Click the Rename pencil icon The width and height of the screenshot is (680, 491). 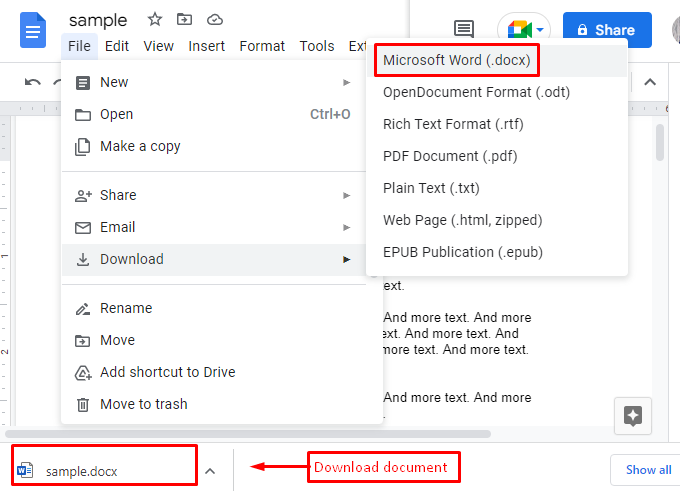pos(83,309)
